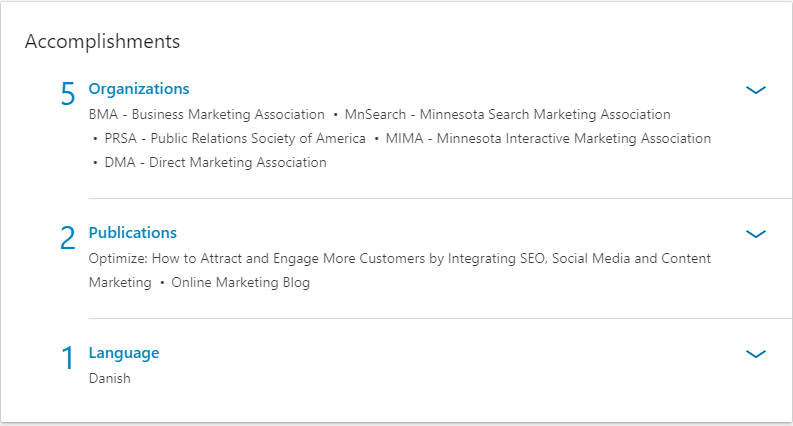The height and width of the screenshot is (426, 793).
Task: Open the Publications heading link
Action: tap(133, 233)
